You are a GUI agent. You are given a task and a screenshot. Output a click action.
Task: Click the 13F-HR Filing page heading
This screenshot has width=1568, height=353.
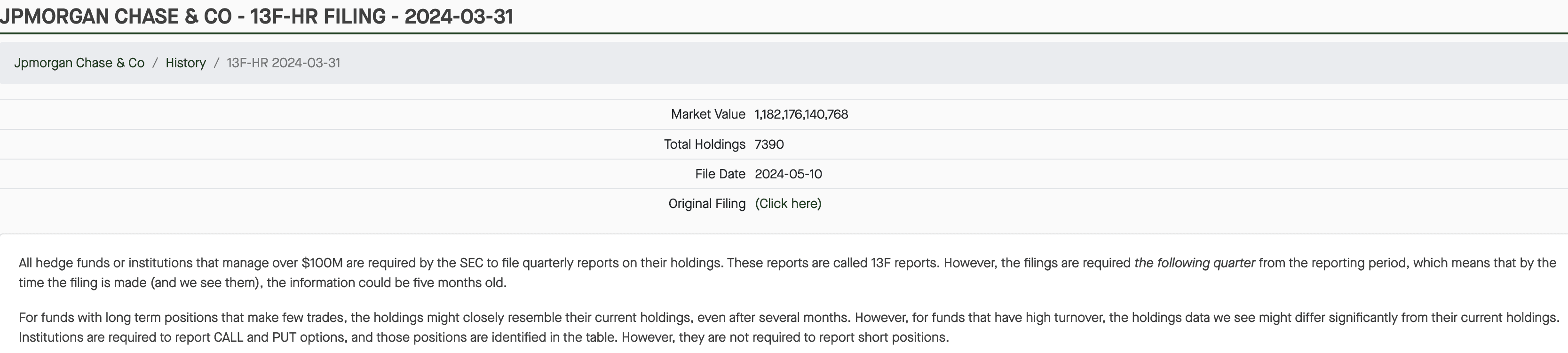point(256,16)
